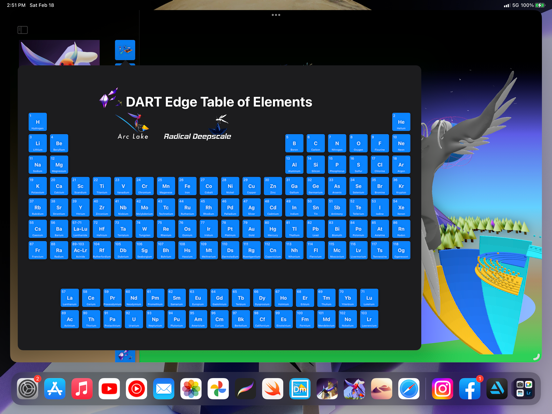The height and width of the screenshot is (414, 552).
Task: Open Instagram from the dock
Action: pyautogui.click(x=443, y=389)
